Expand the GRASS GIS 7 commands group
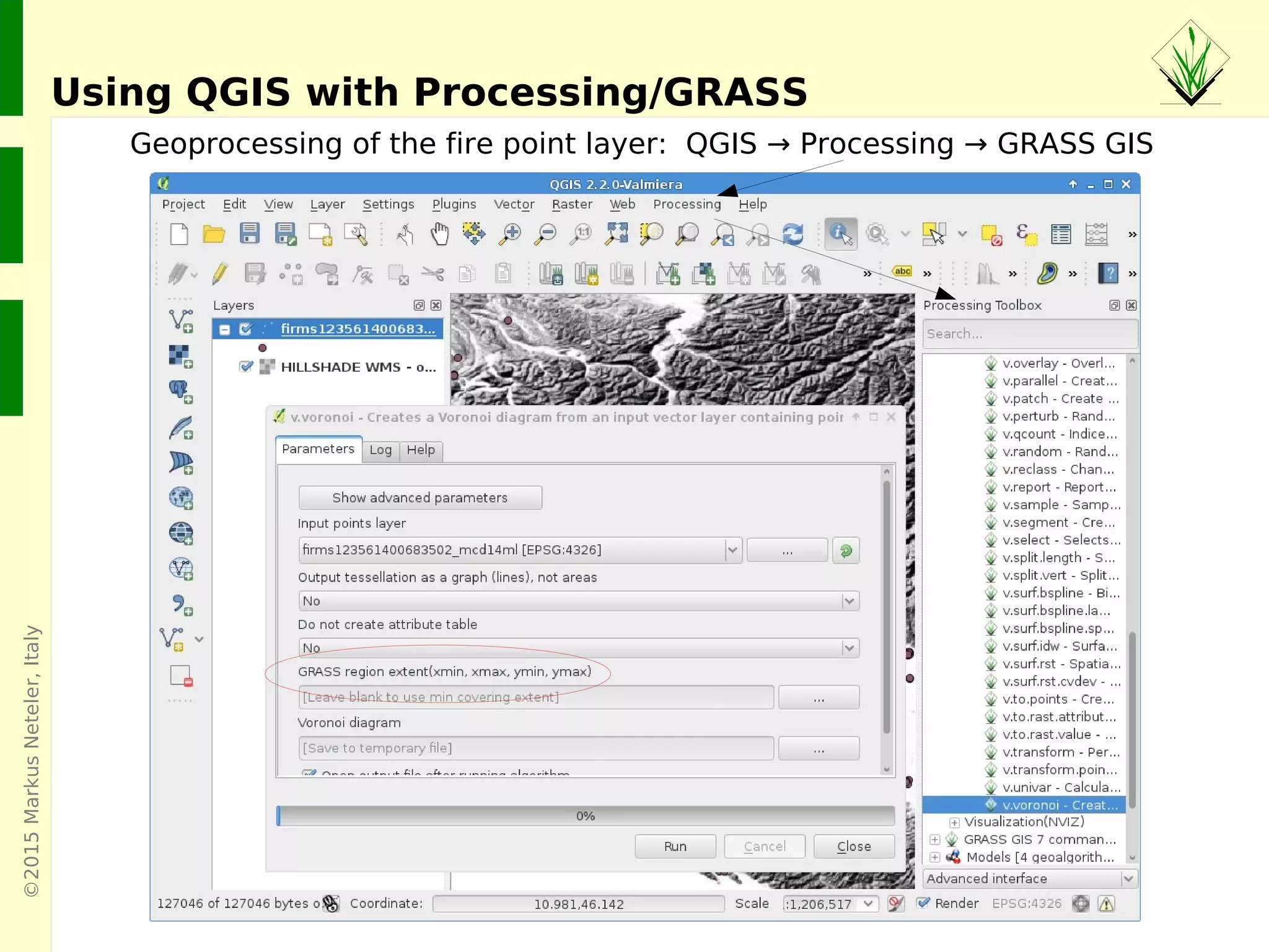1269x952 pixels. pyautogui.click(x=934, y=840)
